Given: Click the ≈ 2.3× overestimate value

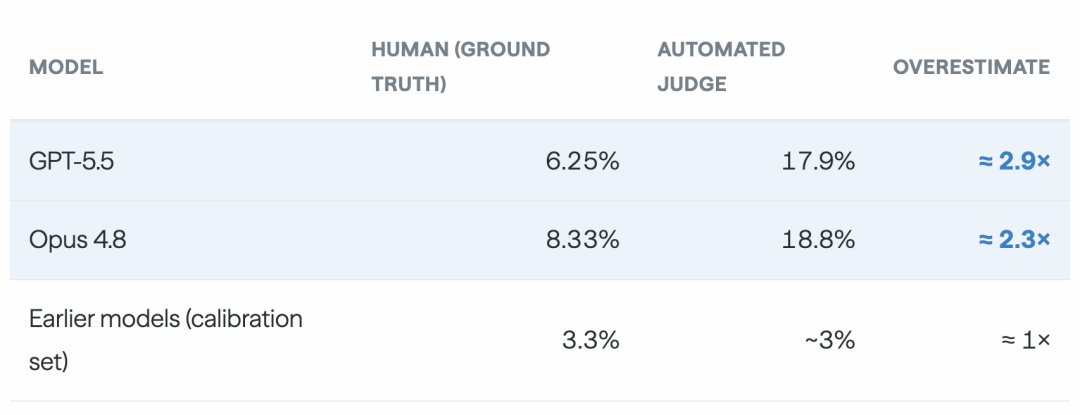Looking at the screenshot, I should tap(1015, 240).
